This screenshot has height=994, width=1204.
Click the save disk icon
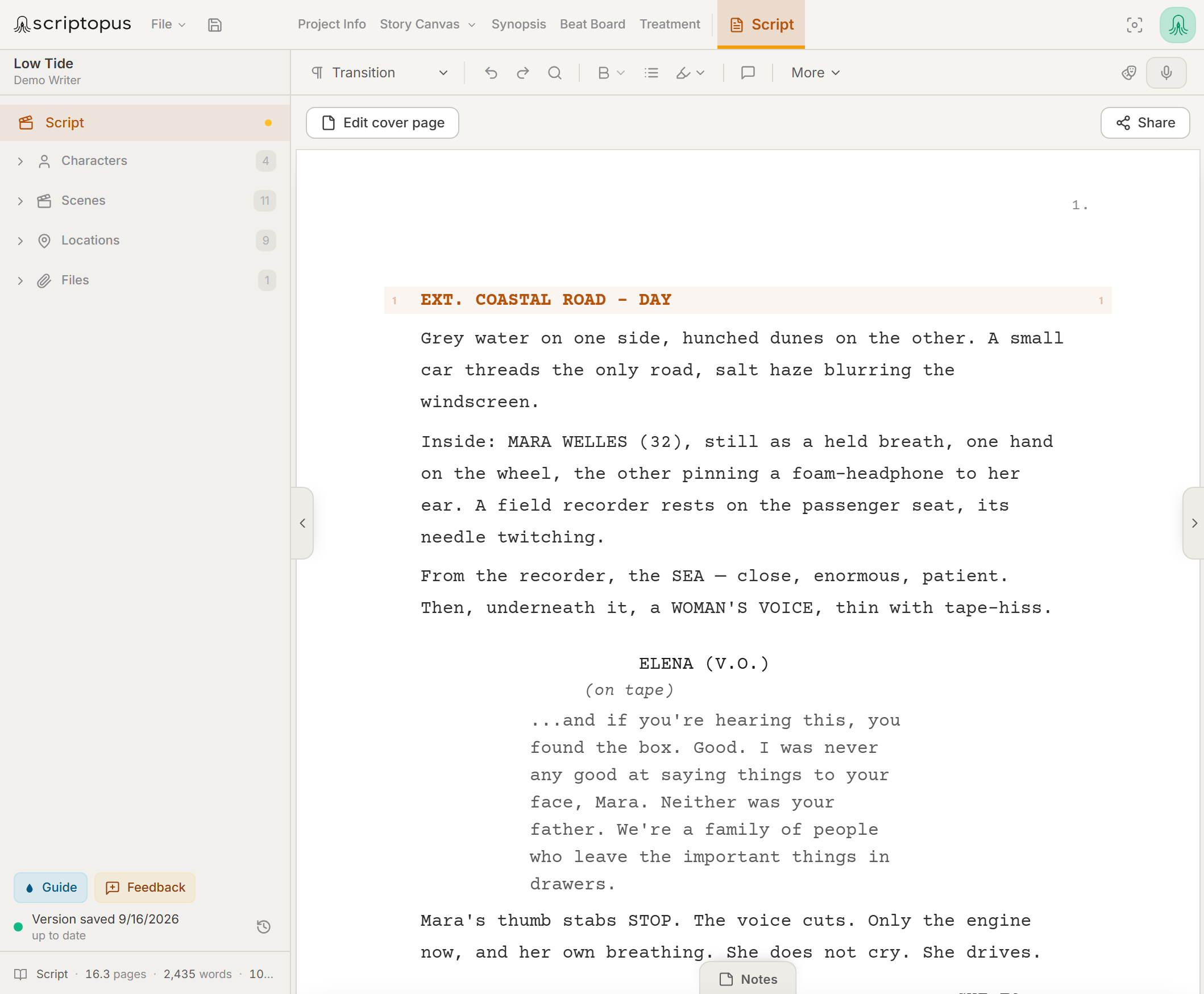click(x=214, y=24)
